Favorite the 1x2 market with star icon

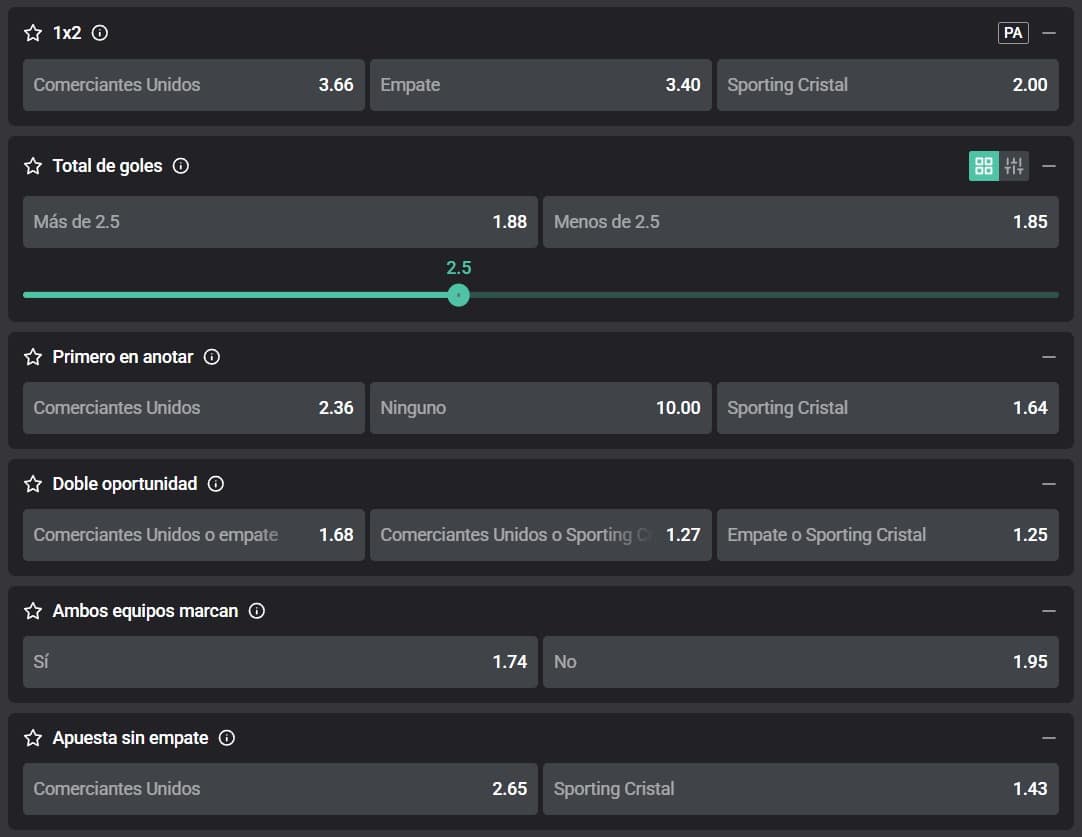click(33, 33)
